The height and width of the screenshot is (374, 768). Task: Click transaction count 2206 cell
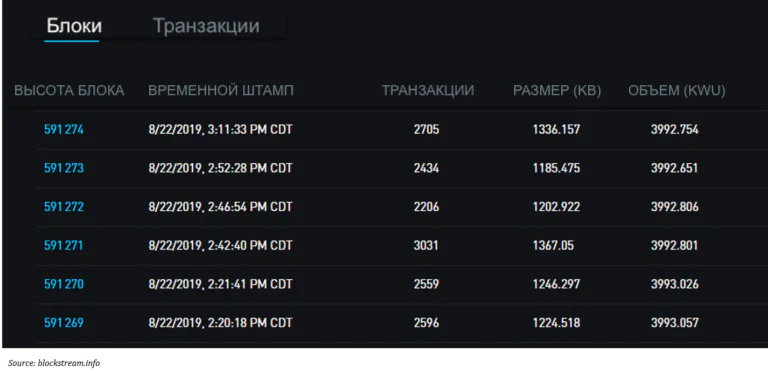click(427, 207)
